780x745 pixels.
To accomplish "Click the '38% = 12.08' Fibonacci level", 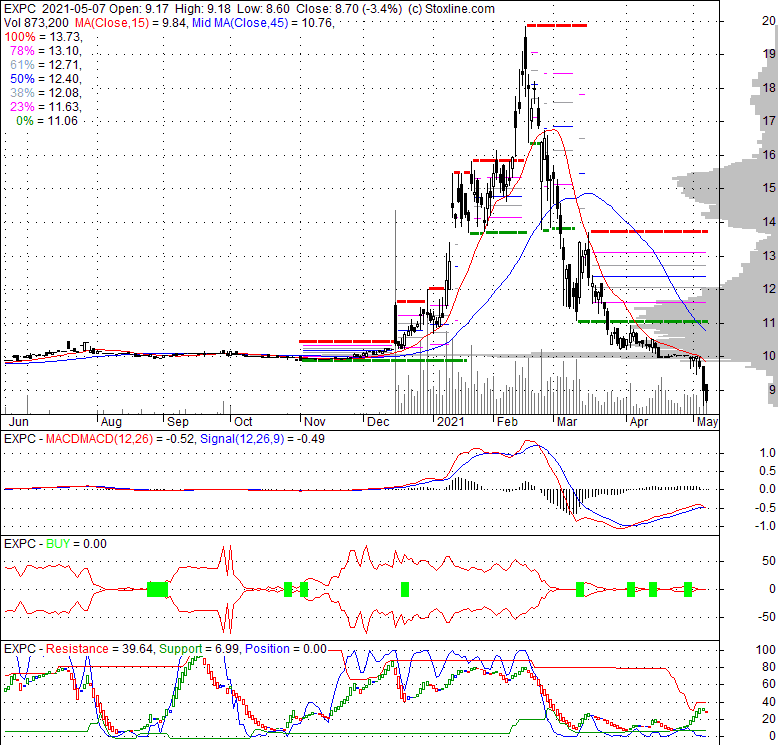I will pos(45,93).
